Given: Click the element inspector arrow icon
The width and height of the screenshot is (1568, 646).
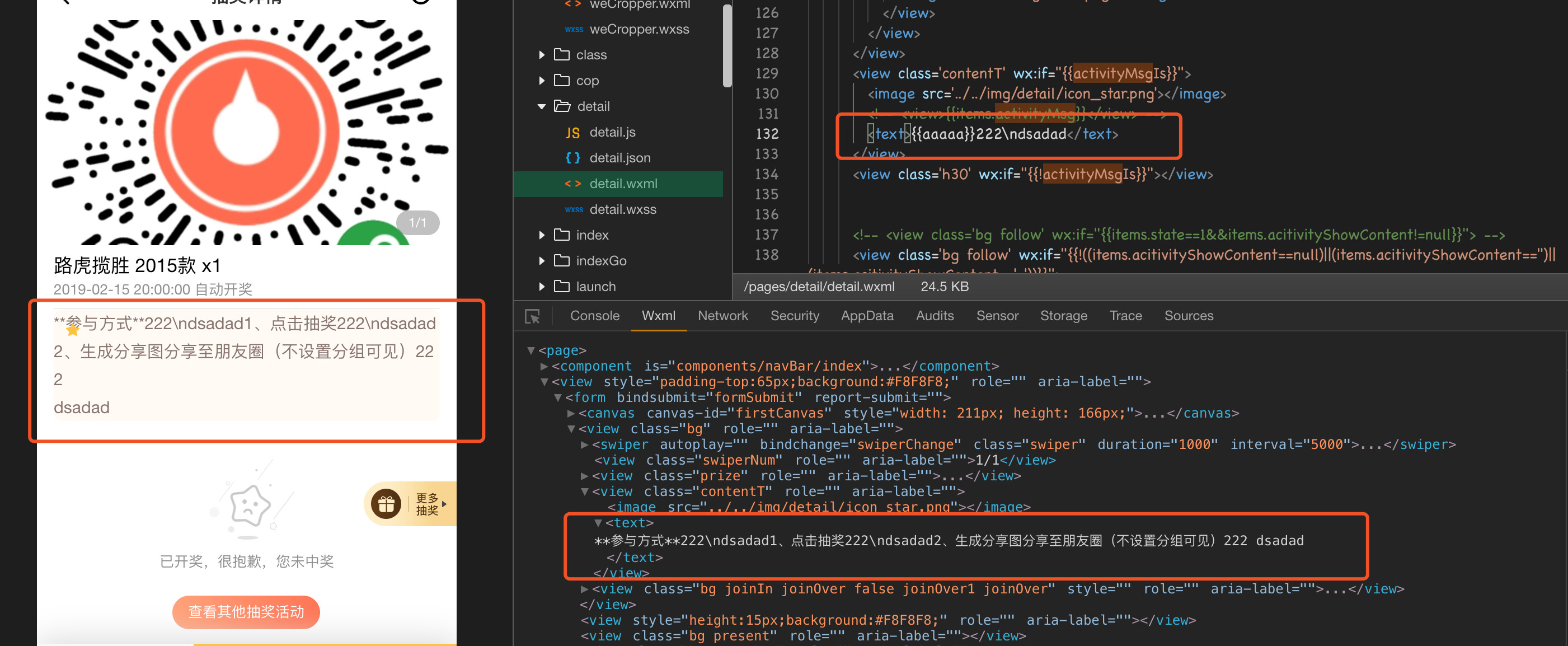Looking at the screenshot, I should click(x=532, y=316).
